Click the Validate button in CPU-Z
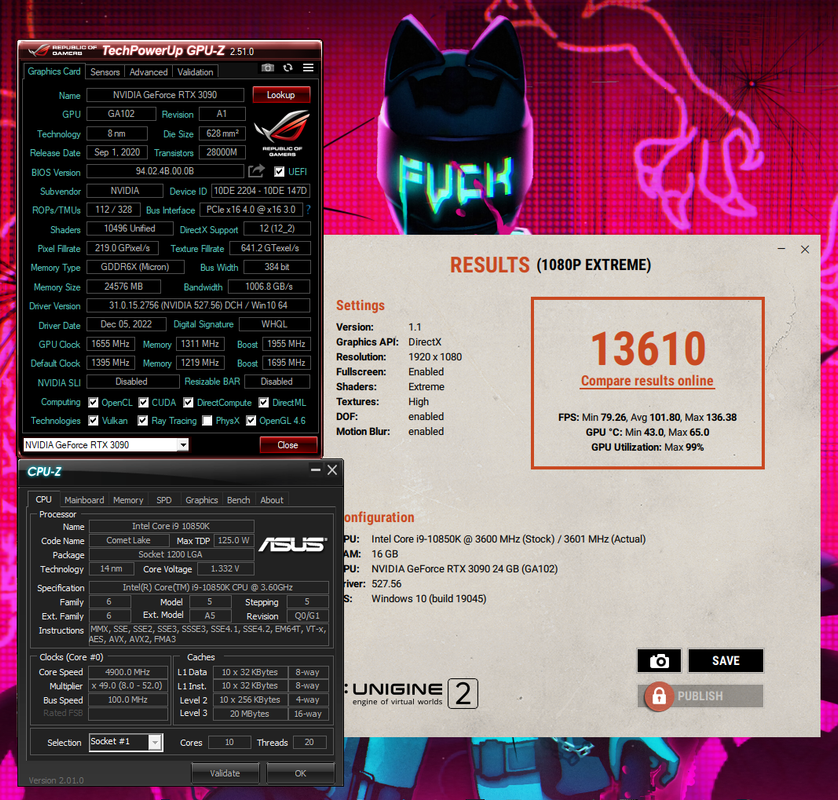This screenshot has height=800, width=838. click(225, 773)
